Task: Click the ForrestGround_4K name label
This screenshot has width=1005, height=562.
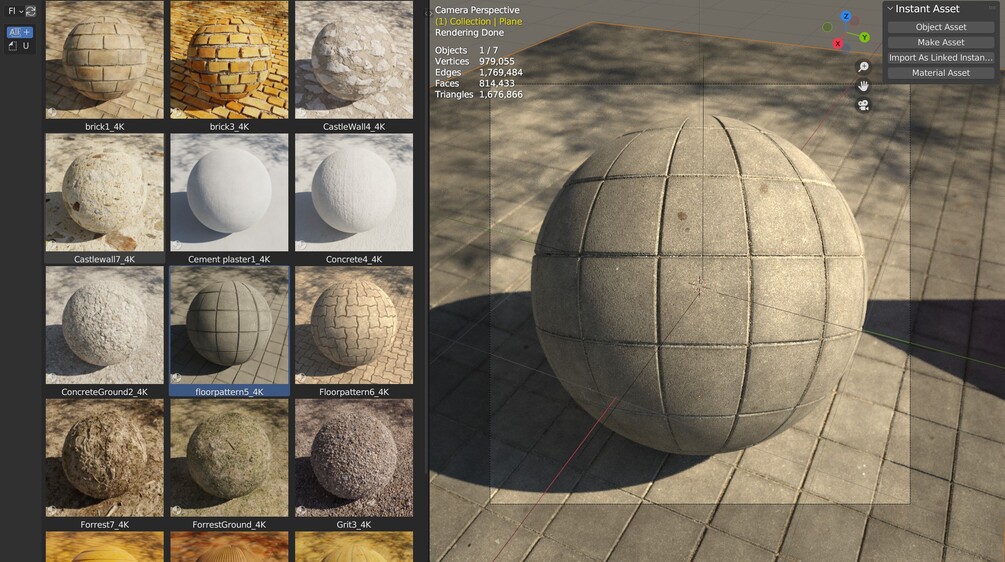Action: (x=229, y=525)
